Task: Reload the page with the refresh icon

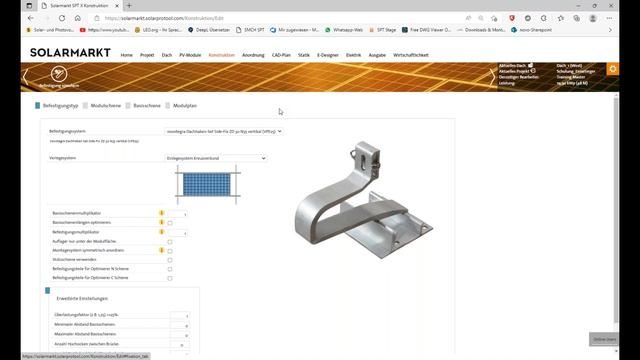Action: pos(62,18)
